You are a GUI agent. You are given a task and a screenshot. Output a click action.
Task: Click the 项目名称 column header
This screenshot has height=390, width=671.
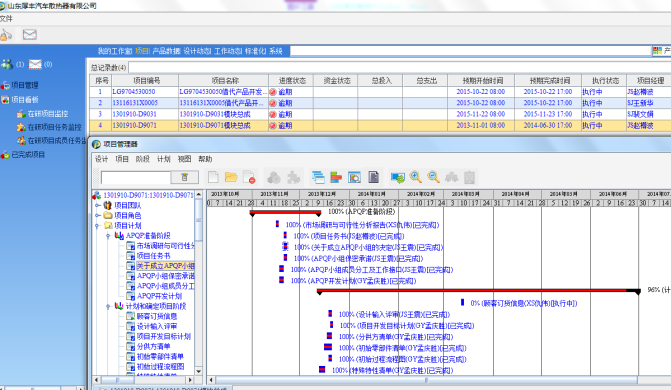click(224, 80)
